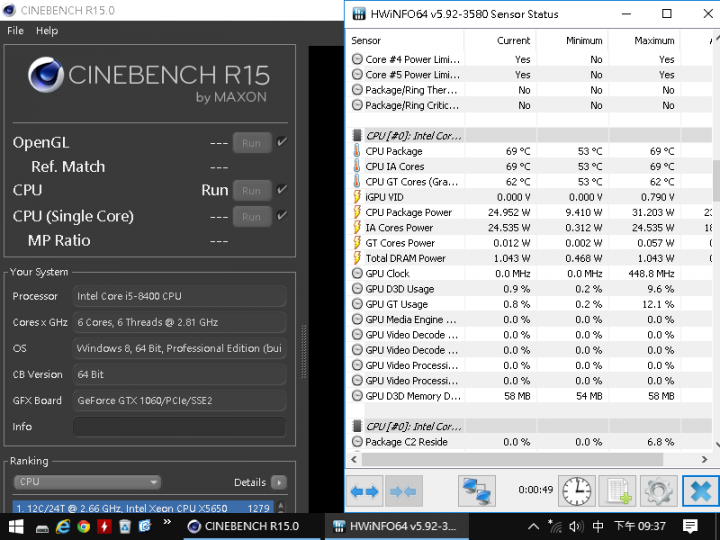Select the Xeon X5650 ranking entry
The height and width of the screenshot is (540, 720).
pyautogui.click(x=143, y=508)
